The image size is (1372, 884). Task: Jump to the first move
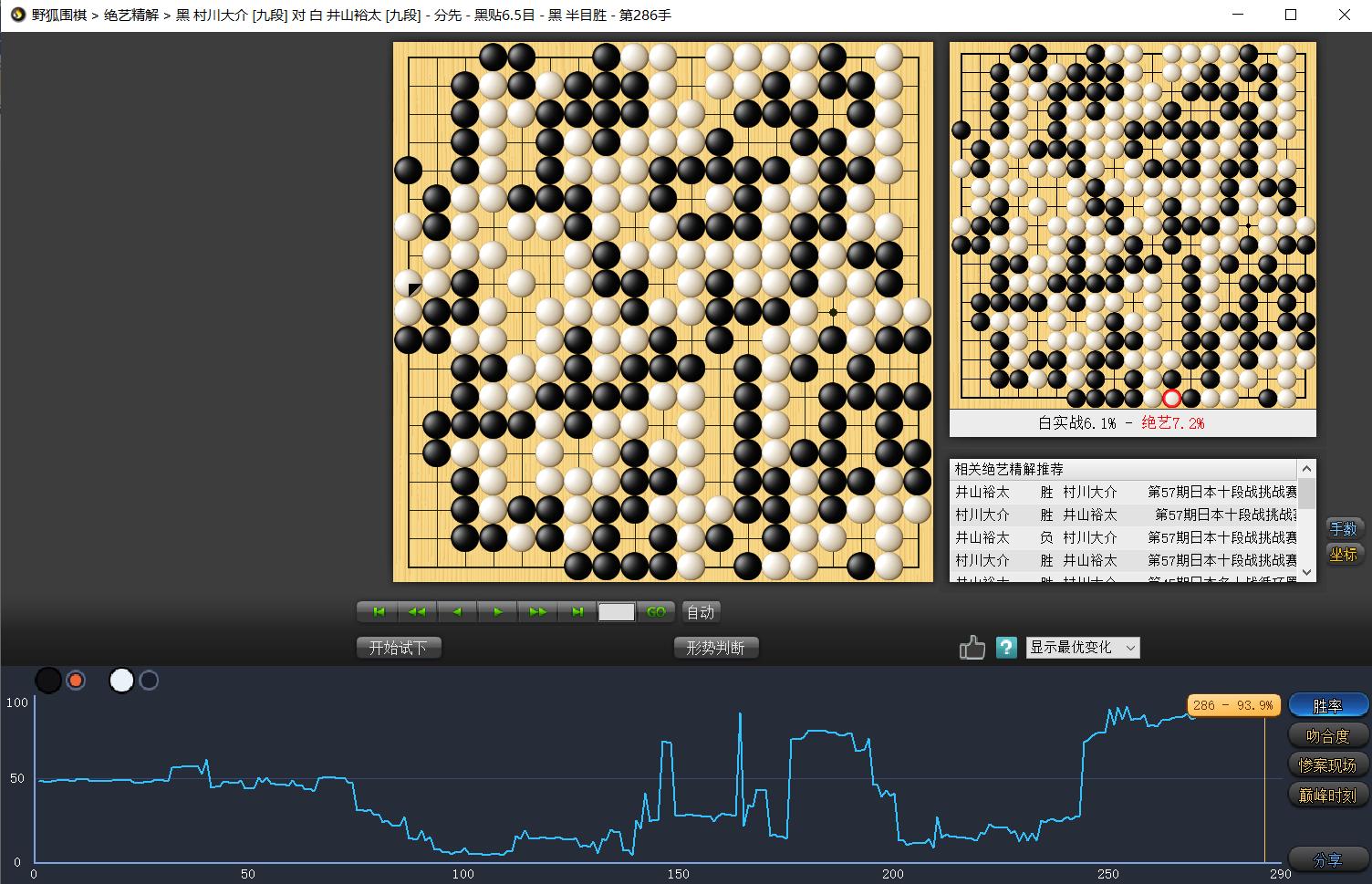[x=378, y=612]
